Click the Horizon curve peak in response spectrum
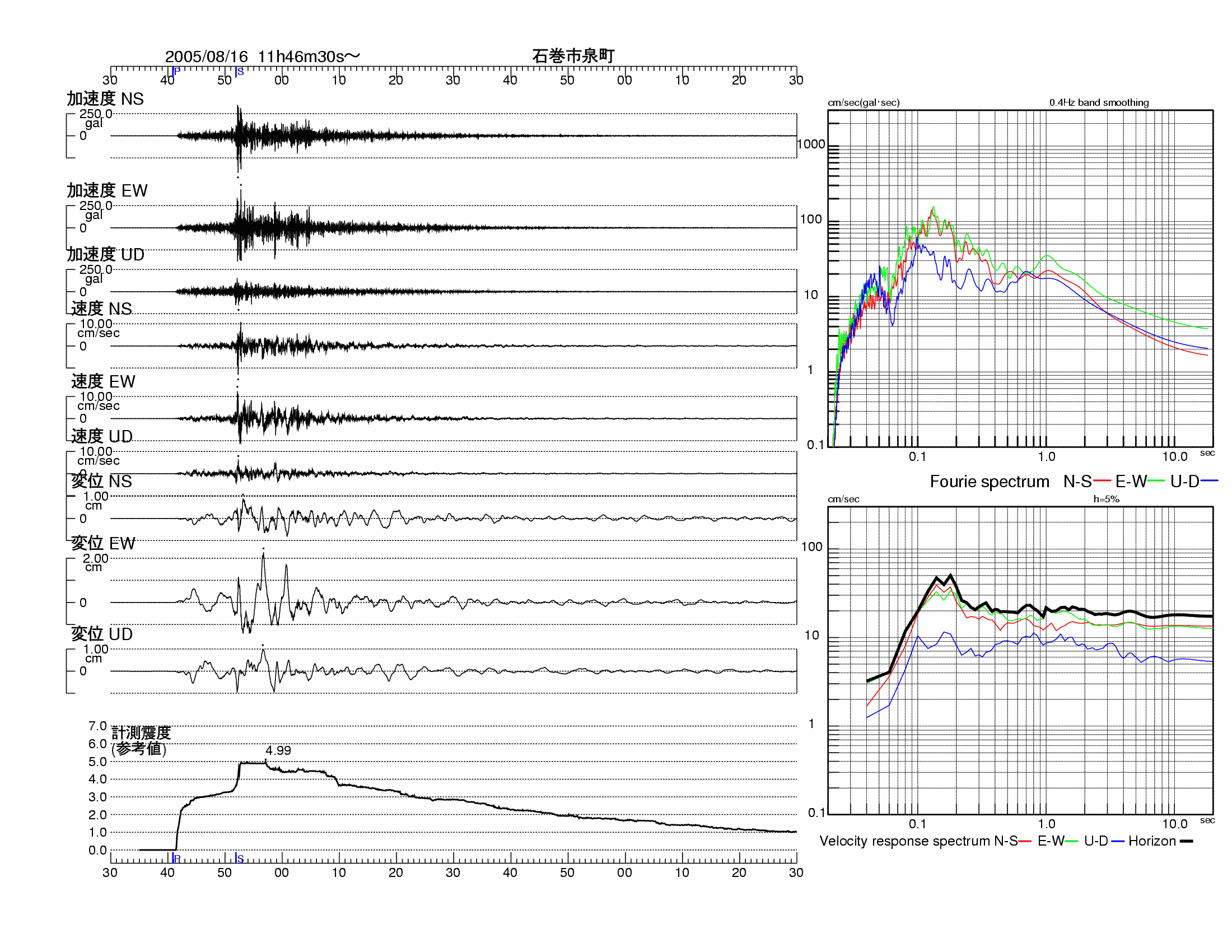The image size is (1232, 952). 951,575
